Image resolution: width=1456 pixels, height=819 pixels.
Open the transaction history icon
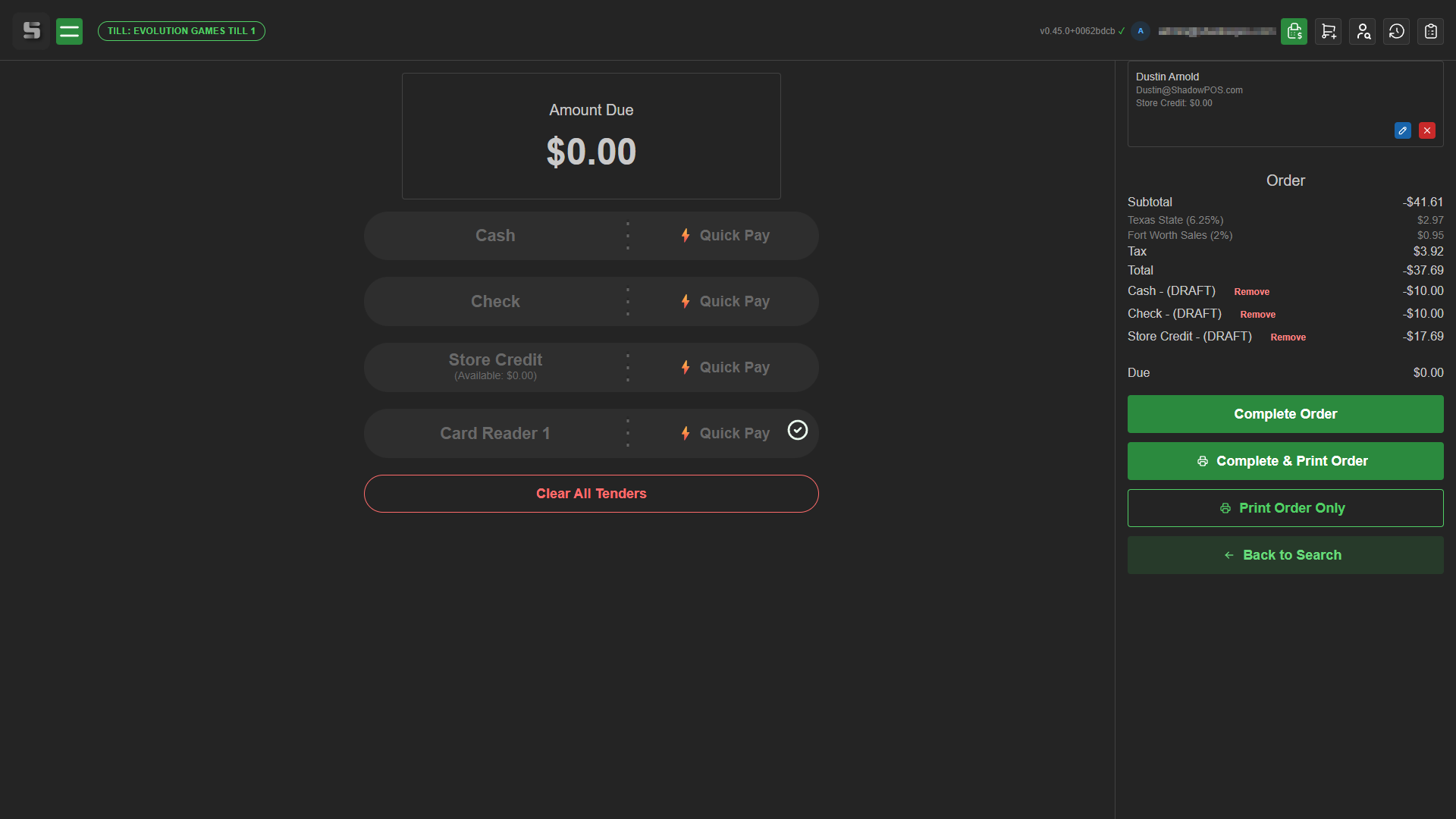1397,31
